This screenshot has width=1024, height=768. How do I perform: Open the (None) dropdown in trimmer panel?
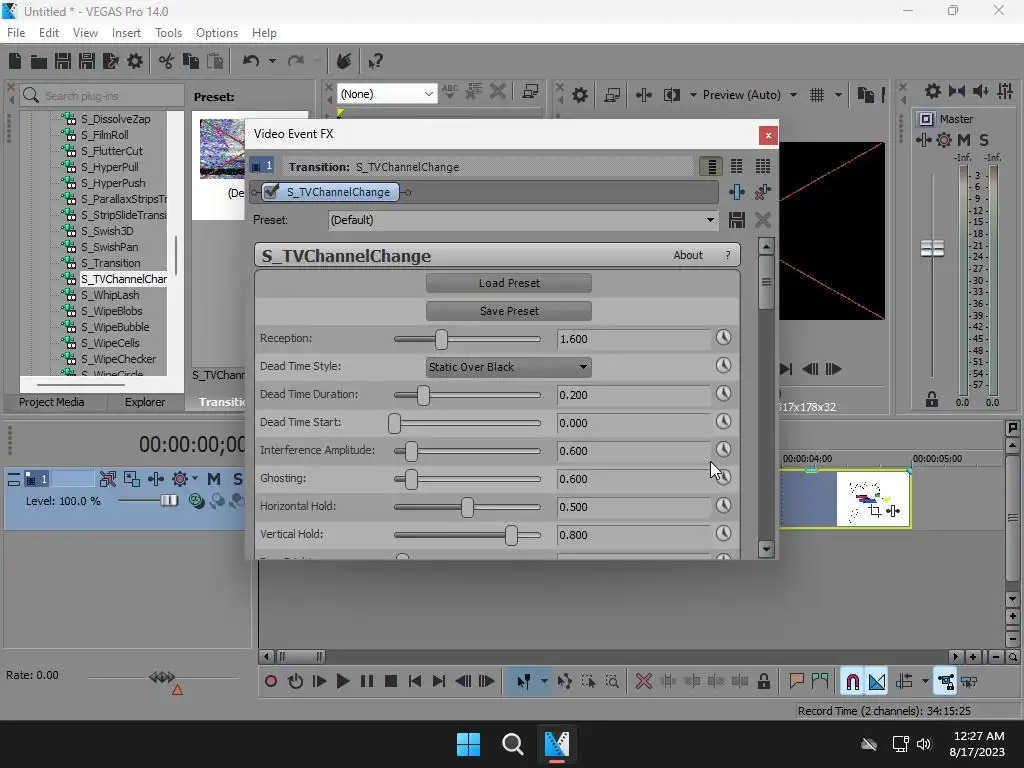(x=386, y=94)
